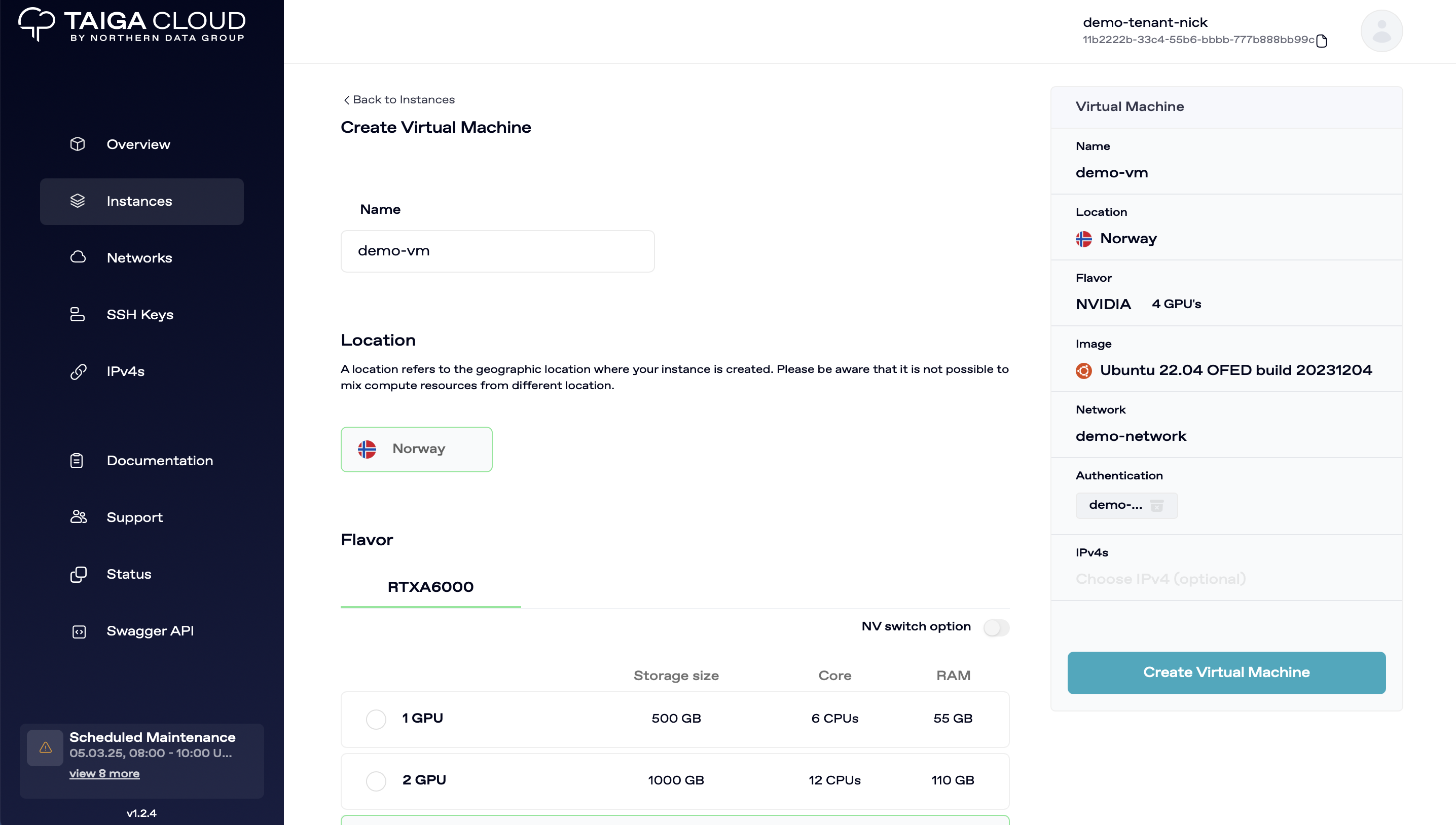Click the SSH Keys sidebar icon
The image size is (1456, 825).
point(78,315)
